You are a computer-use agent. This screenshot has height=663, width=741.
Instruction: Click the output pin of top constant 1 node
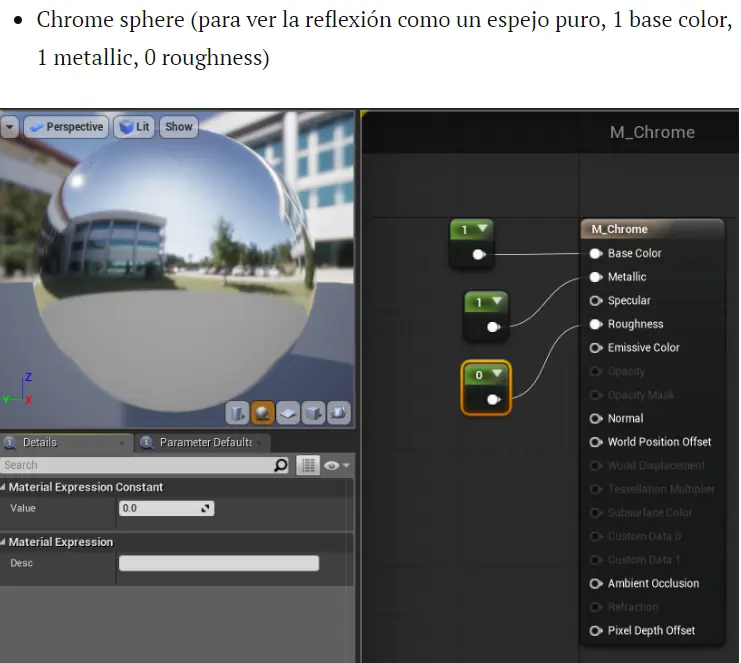point(479,255)
